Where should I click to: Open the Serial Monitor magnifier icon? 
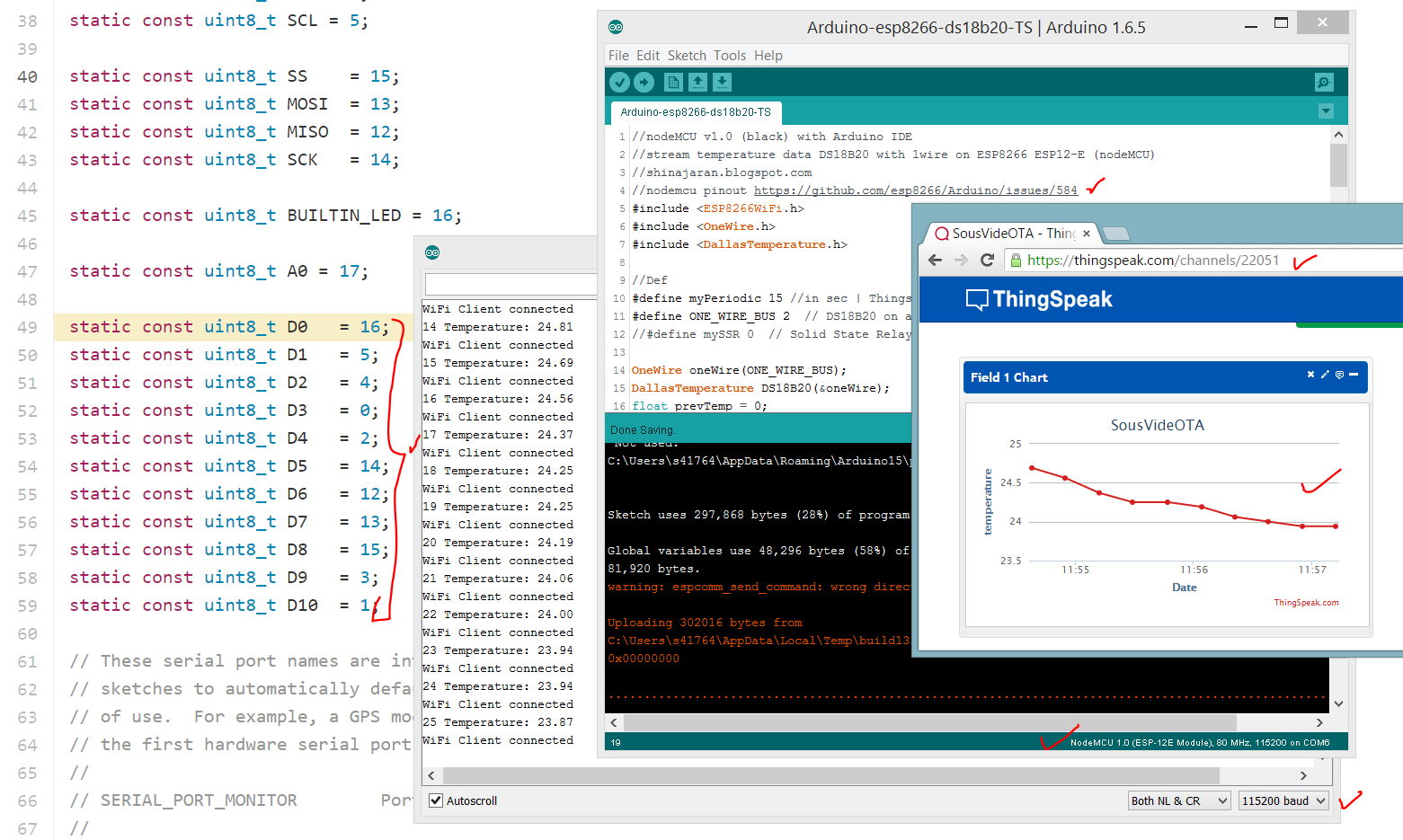pos(1324,83)
